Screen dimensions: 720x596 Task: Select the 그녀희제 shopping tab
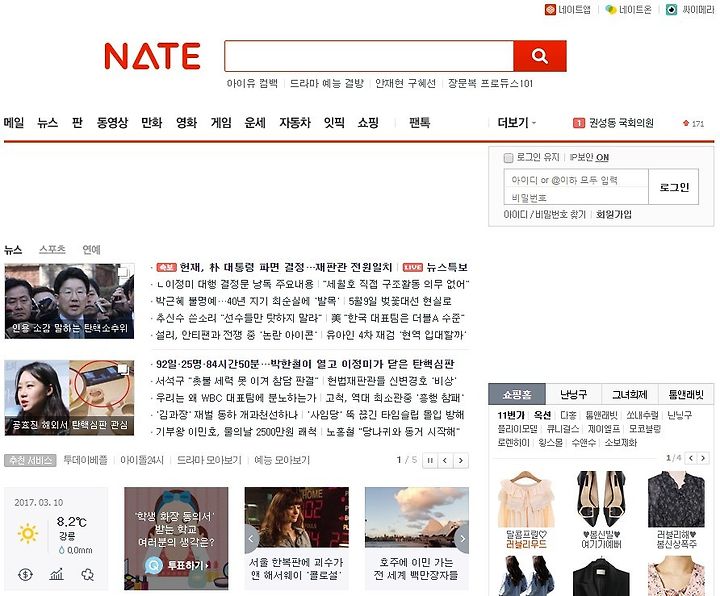pyautogui.click(x=630, y=394)
